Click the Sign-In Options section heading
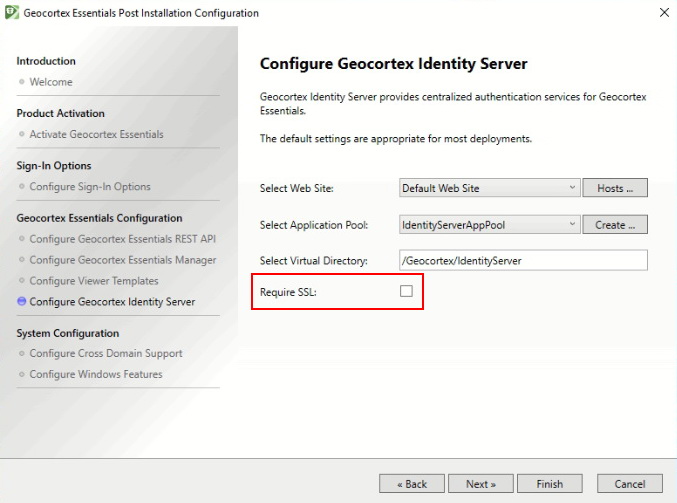 tap(54, 166)
